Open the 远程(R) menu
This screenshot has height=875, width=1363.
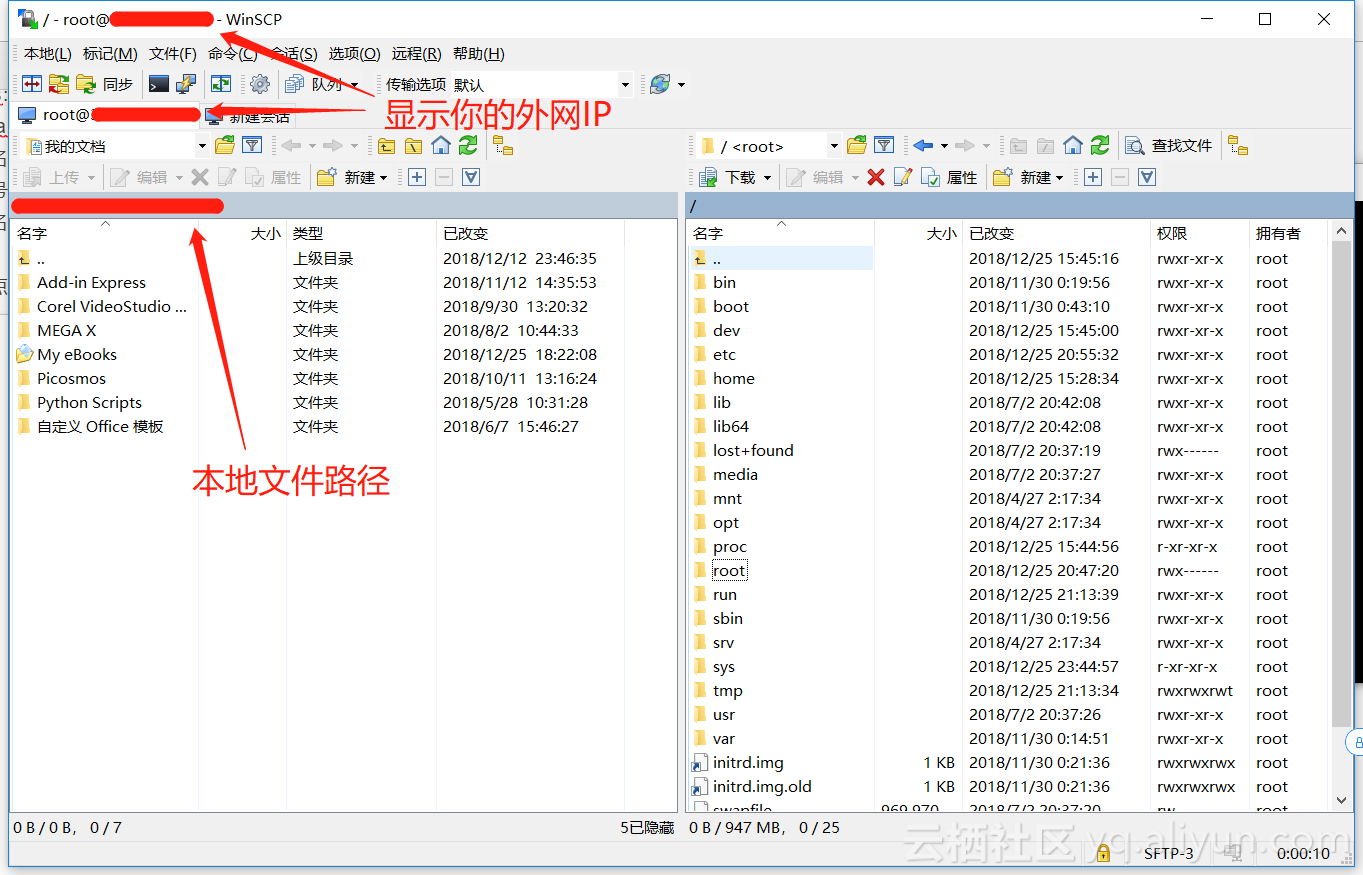point(416,54)
